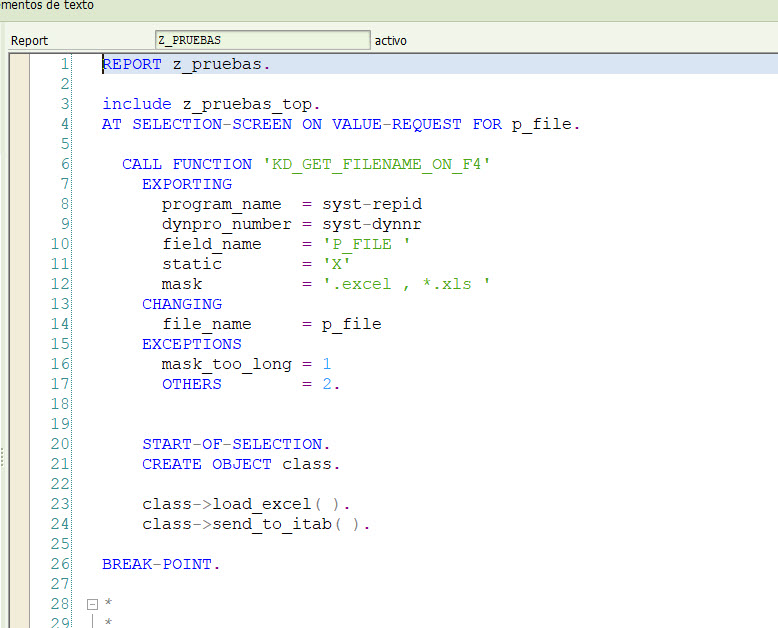This screenshot has width=778, height=628.
Task: Click line number 14 in the gutter
Action: coord(60,324)
